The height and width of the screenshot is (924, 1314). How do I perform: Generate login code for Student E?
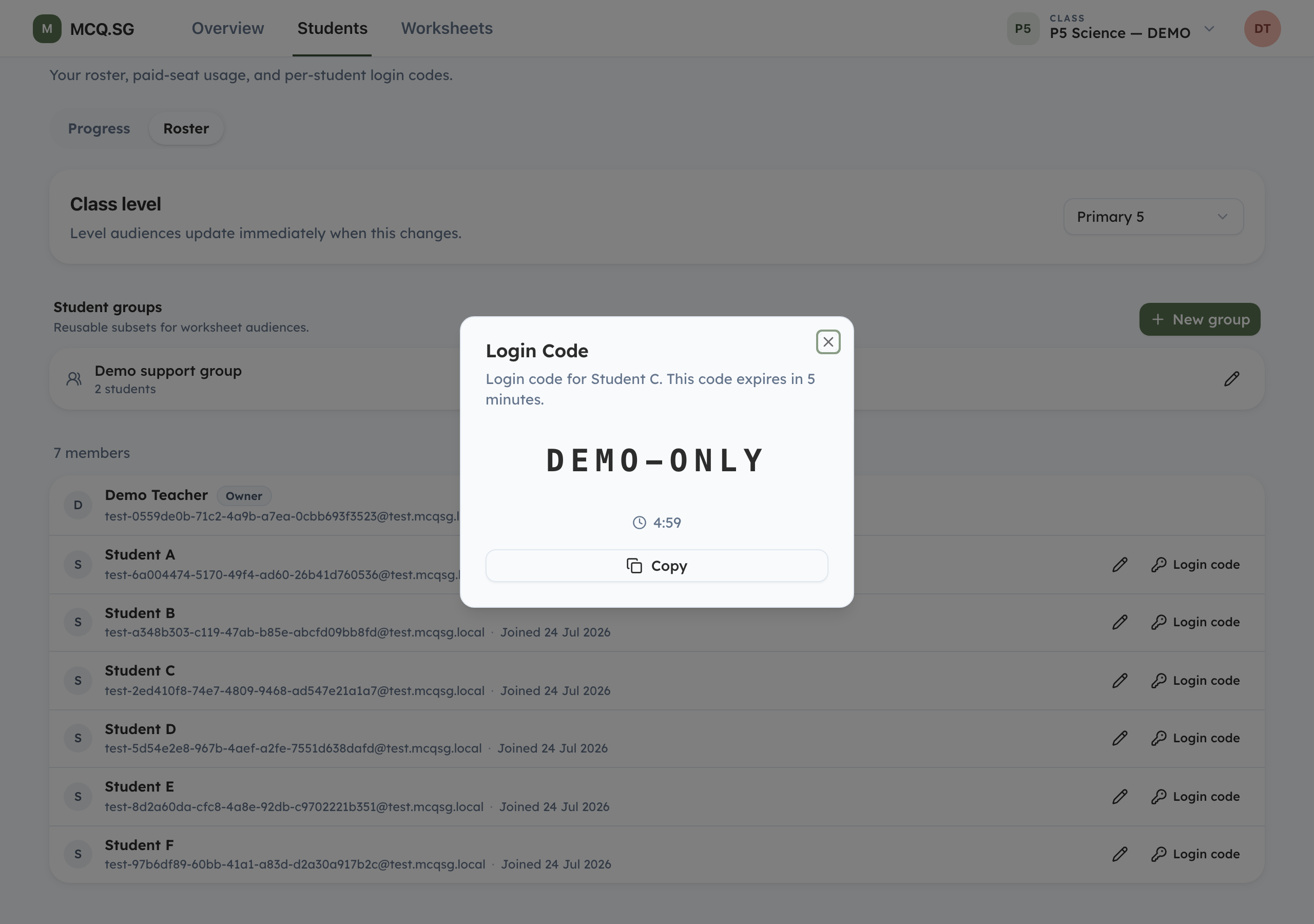tap(1195, 796)
